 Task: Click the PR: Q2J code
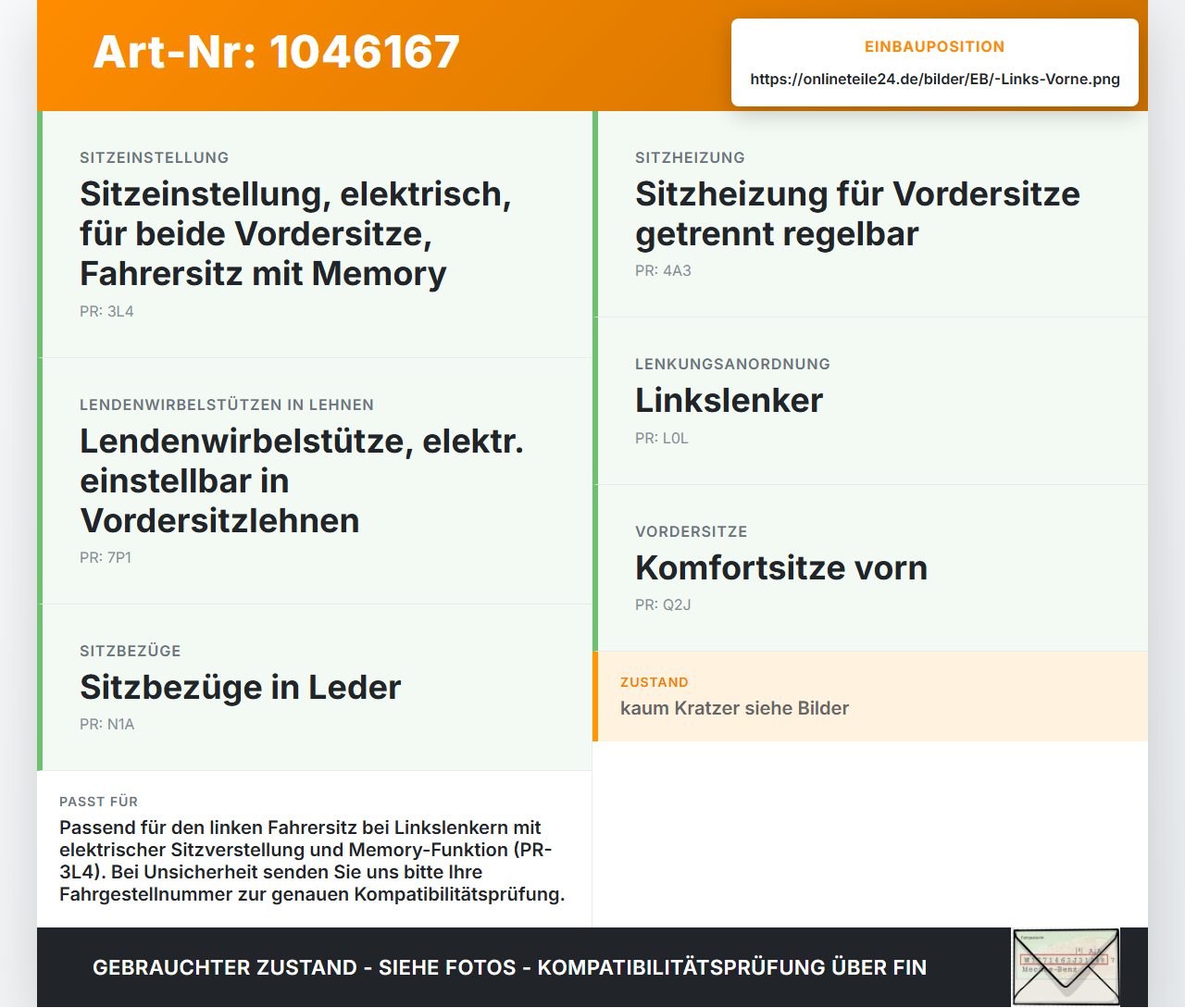pyautogui.click(x=663, y=604)
